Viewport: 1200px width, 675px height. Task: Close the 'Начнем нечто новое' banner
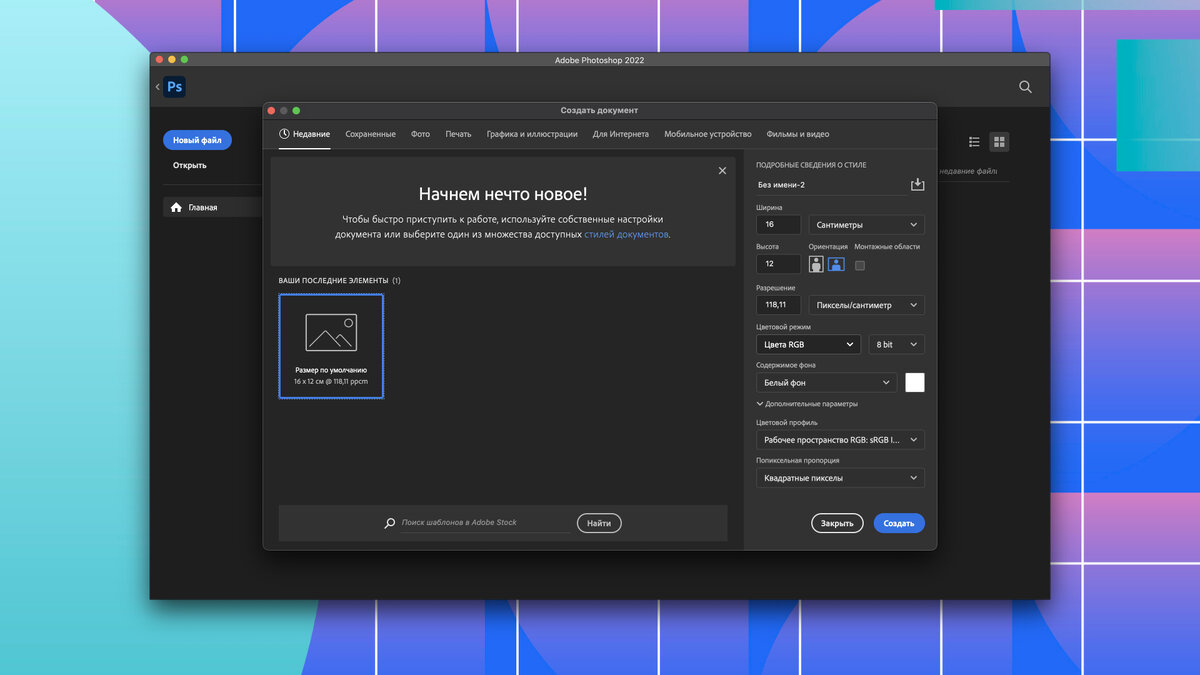coord(722,171)
